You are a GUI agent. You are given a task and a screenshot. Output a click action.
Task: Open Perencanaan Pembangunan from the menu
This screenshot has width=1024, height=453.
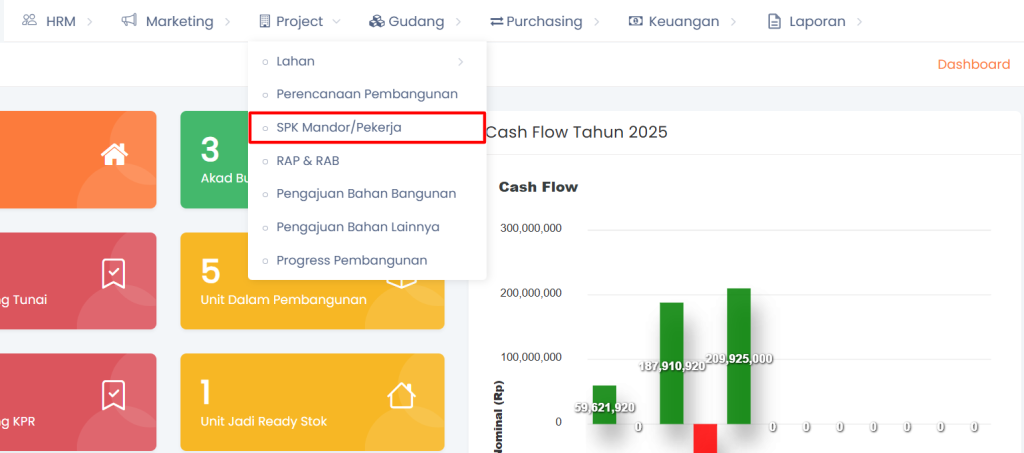tap(367, 94)
